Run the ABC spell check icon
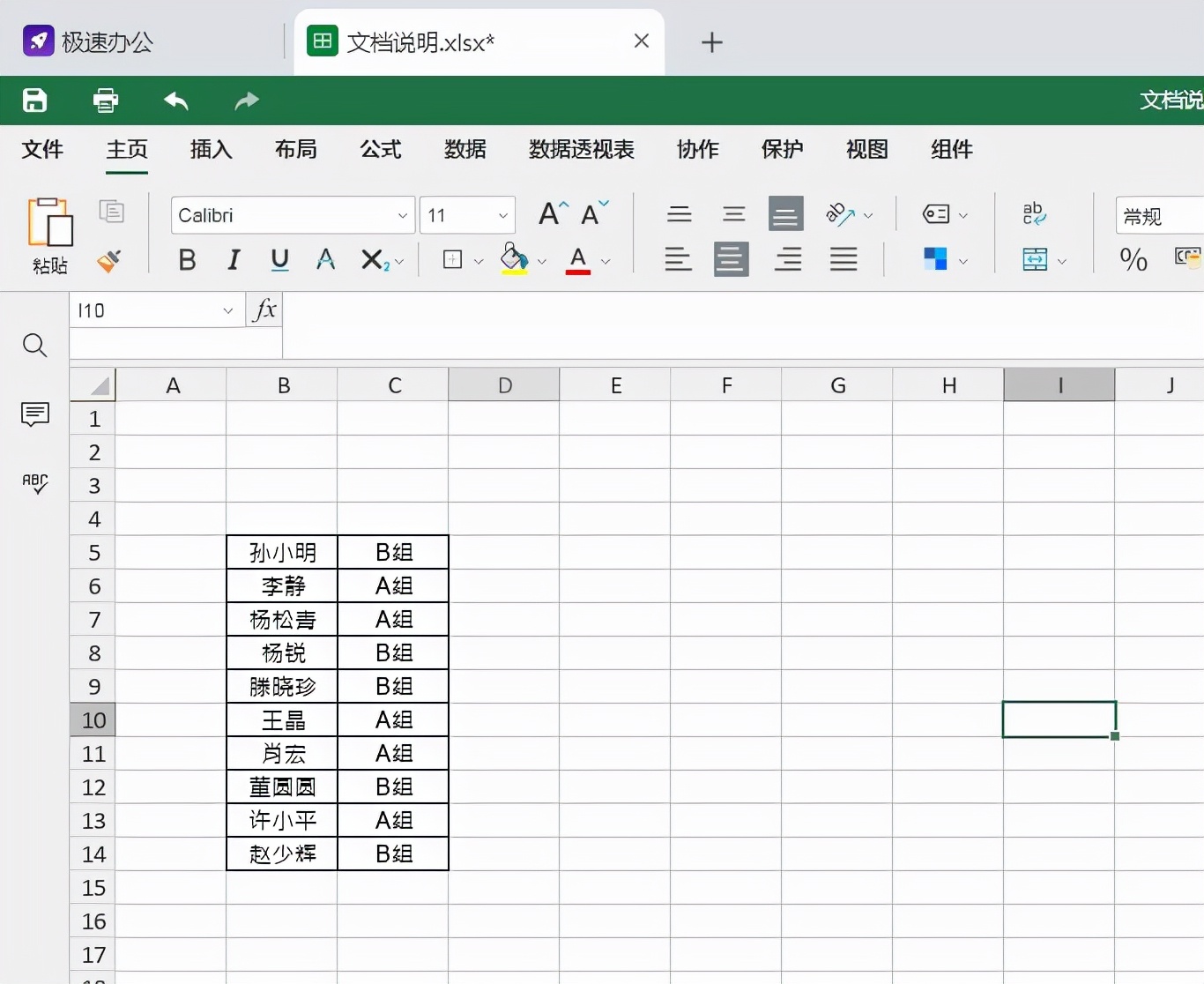The height and width of the screenshot is (984, 1204). (34, 483)
